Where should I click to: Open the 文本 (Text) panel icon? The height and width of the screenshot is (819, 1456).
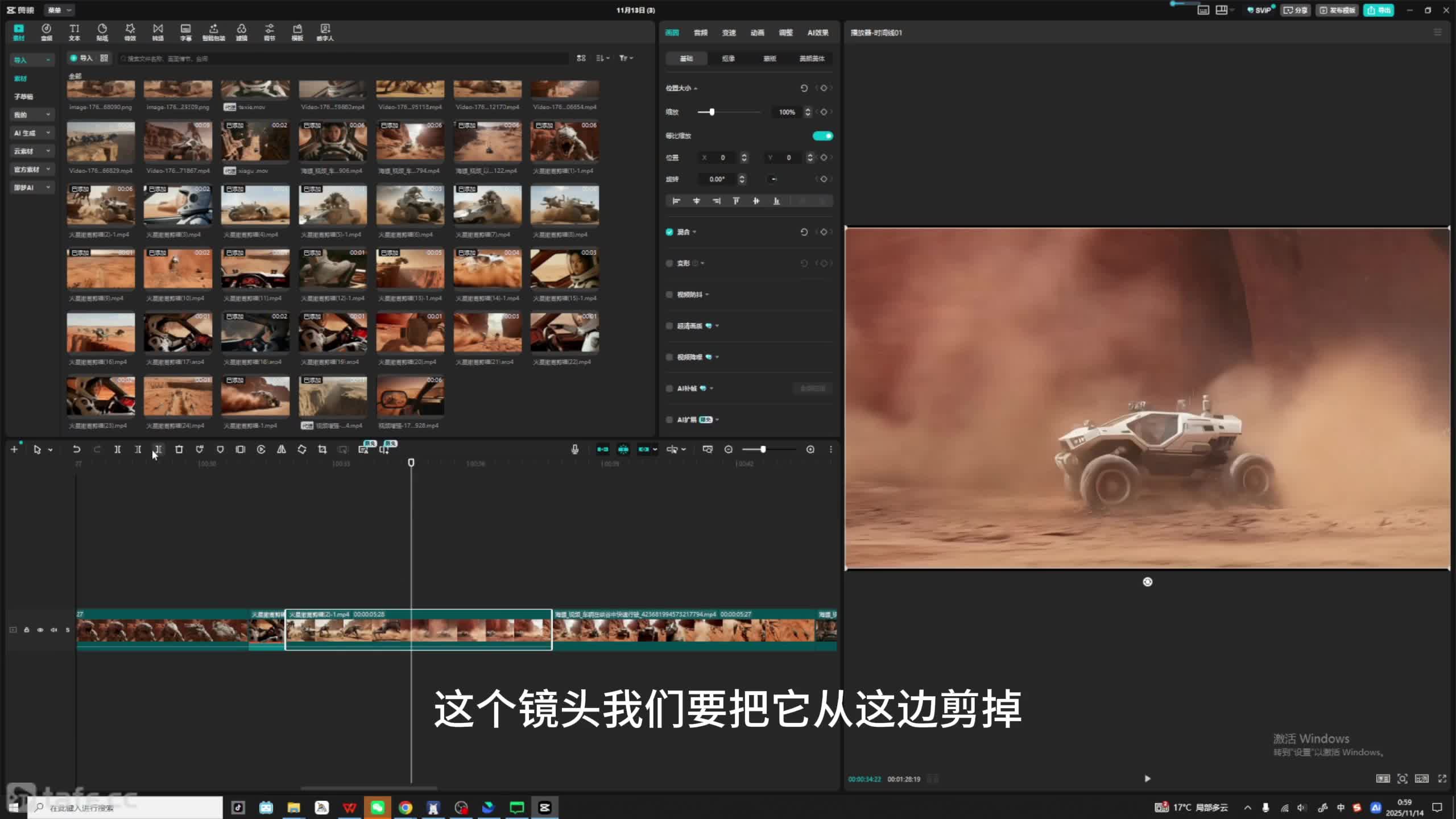[75, 32]
